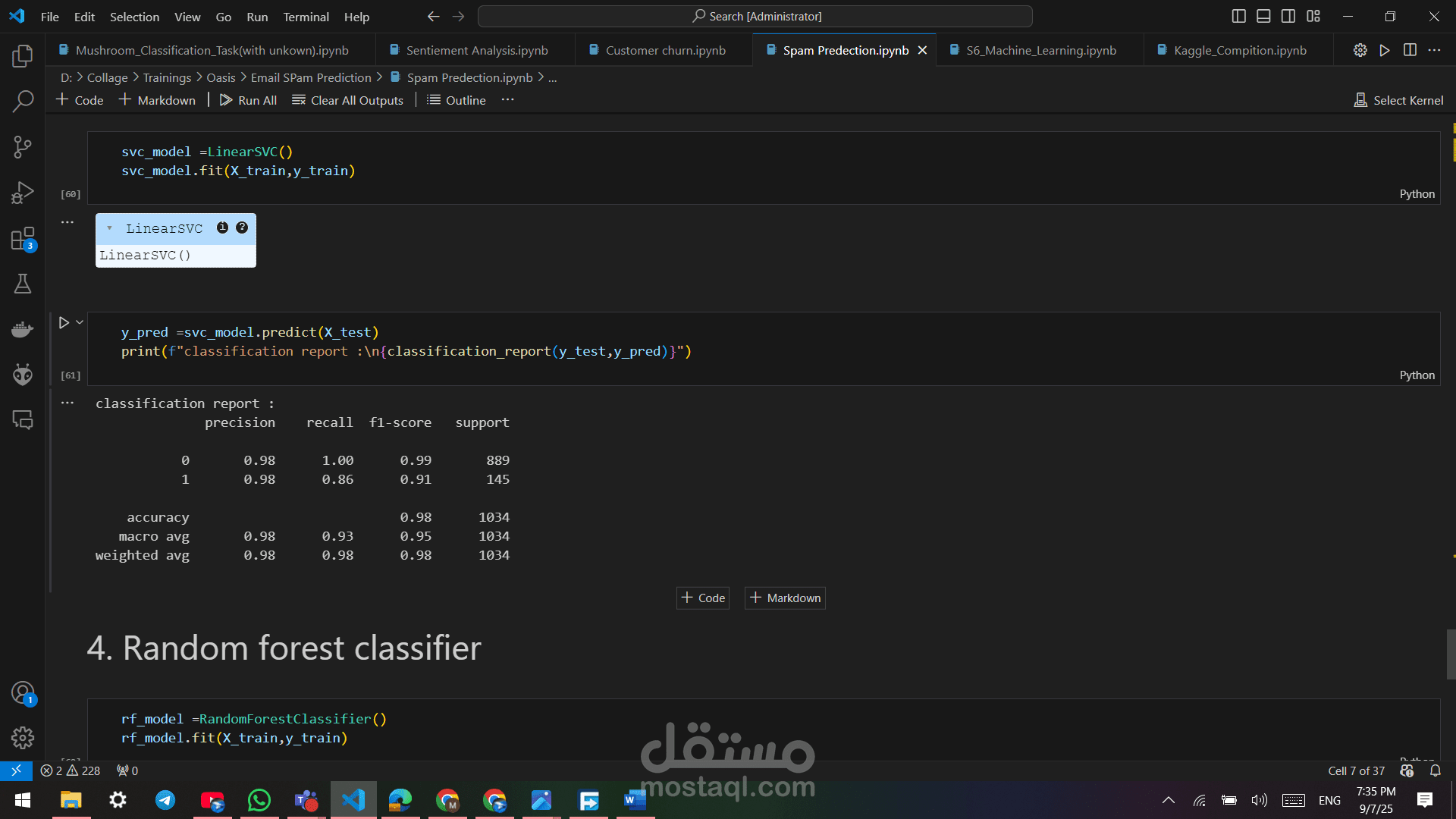Open the notebook toolbar more actions
Image resolution: width=1456 pixels, height=819 pixels.
507,100
